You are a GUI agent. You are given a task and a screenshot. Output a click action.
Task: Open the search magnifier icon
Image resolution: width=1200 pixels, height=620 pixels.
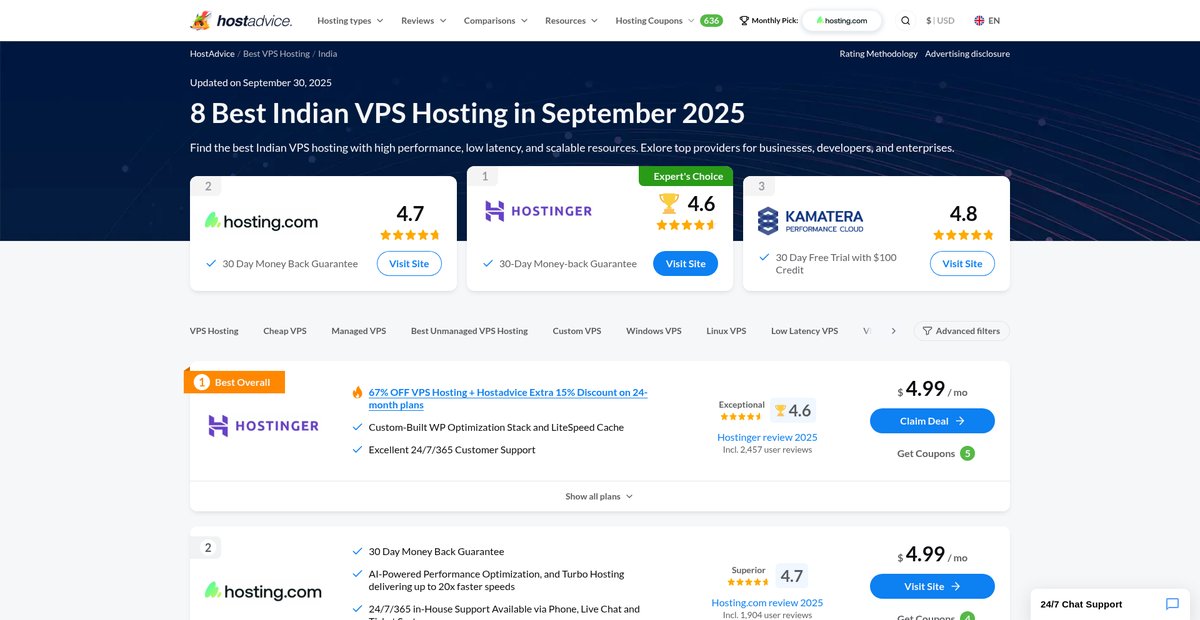tap(905, 20)
